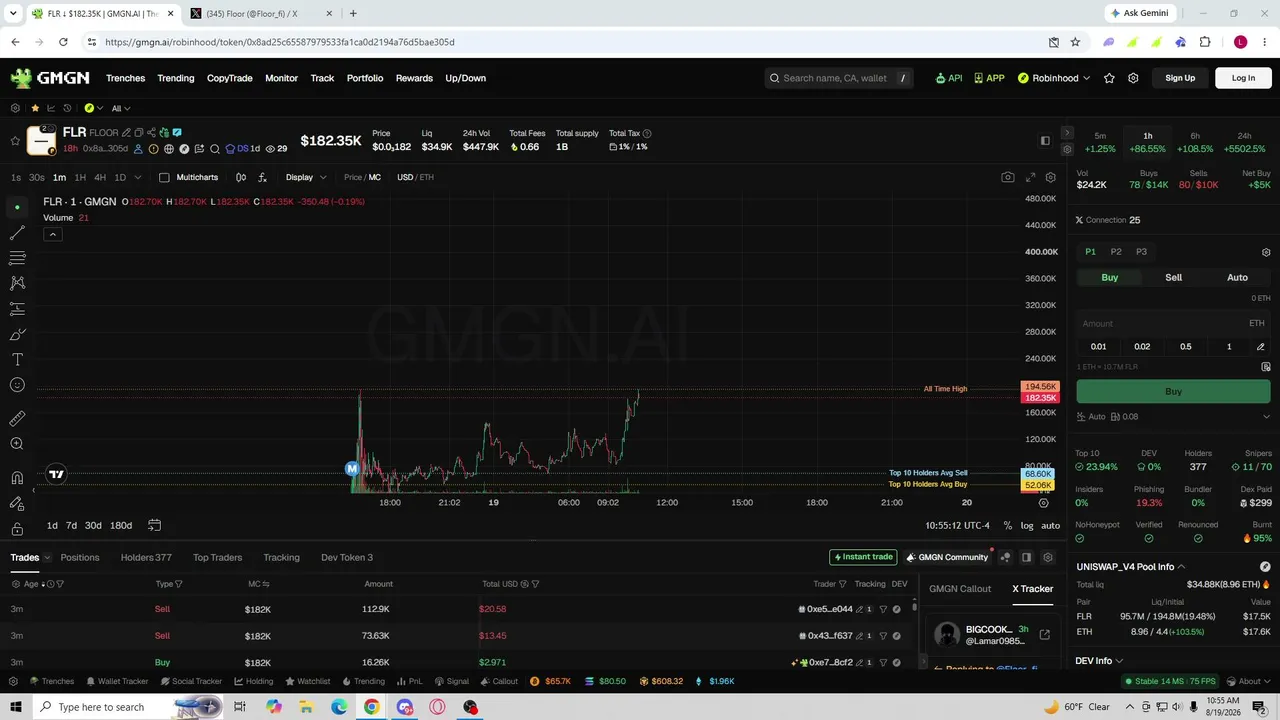Click the Log In button
The image size is (1280, 720).
click(1243, 78)
